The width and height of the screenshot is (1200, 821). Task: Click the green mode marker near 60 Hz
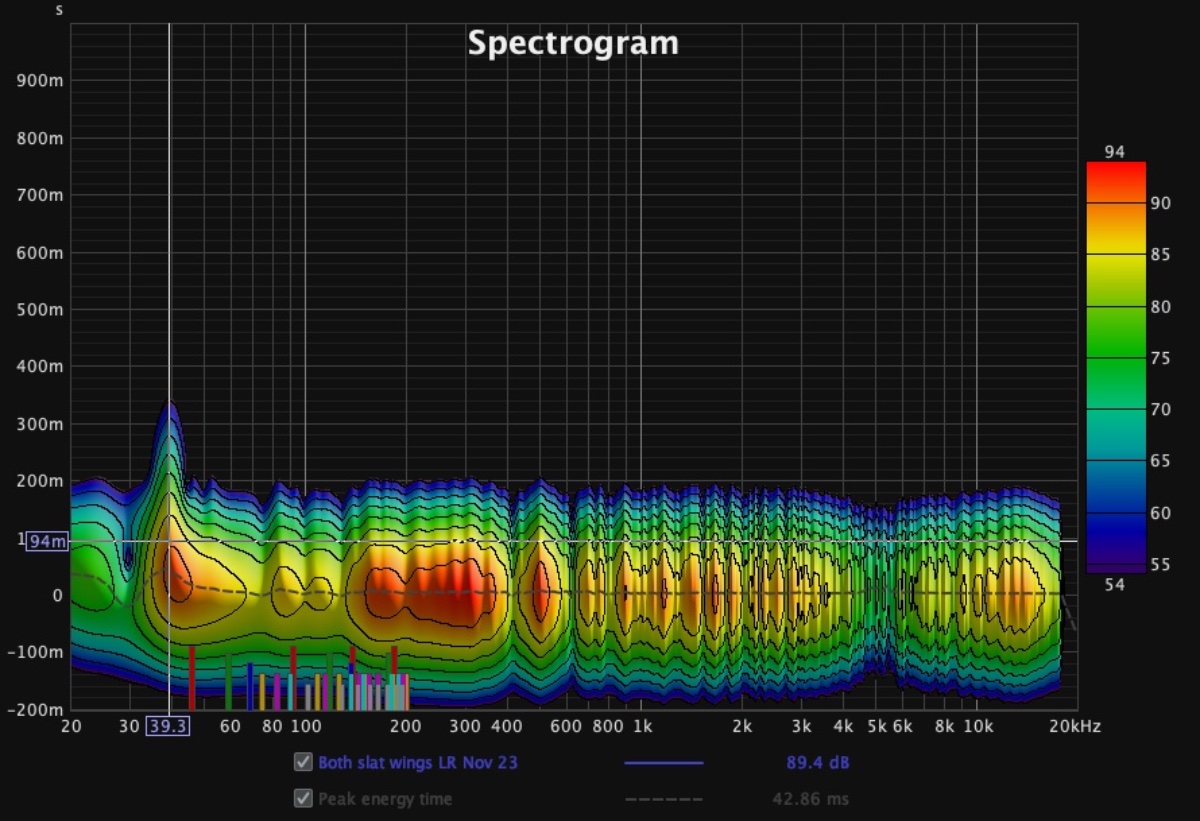(228, 680)
